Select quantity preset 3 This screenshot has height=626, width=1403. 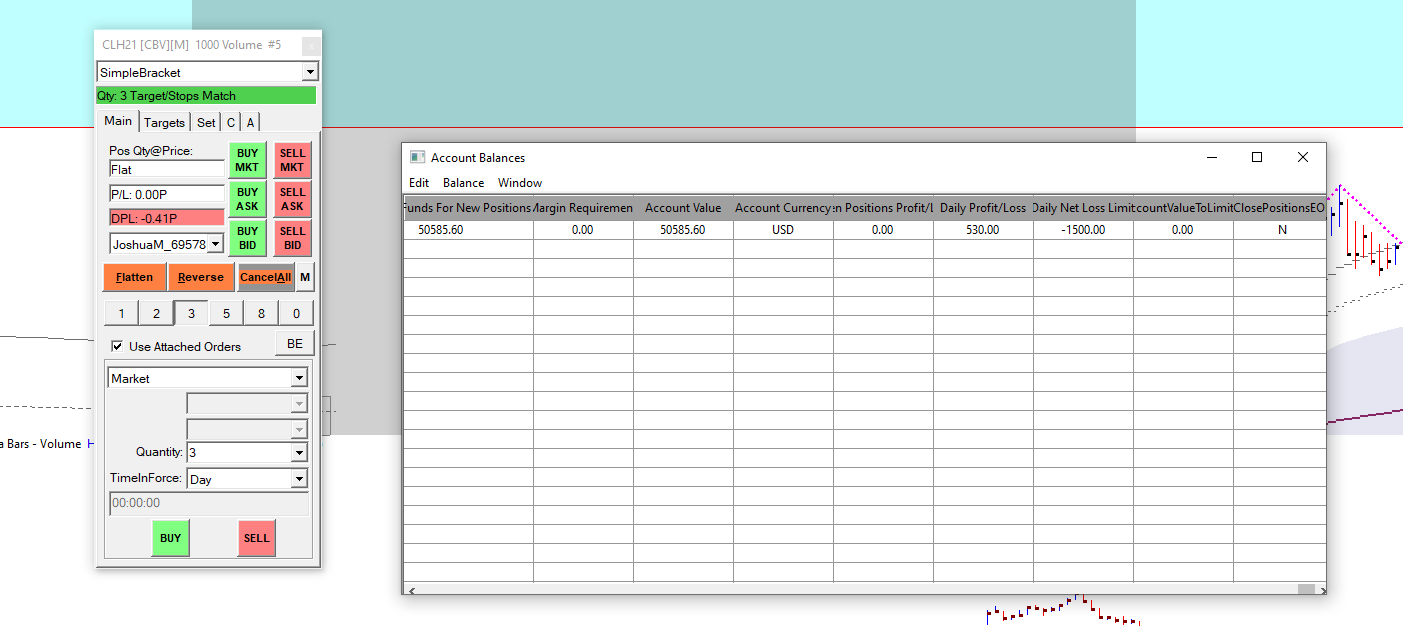coord(191,314)
